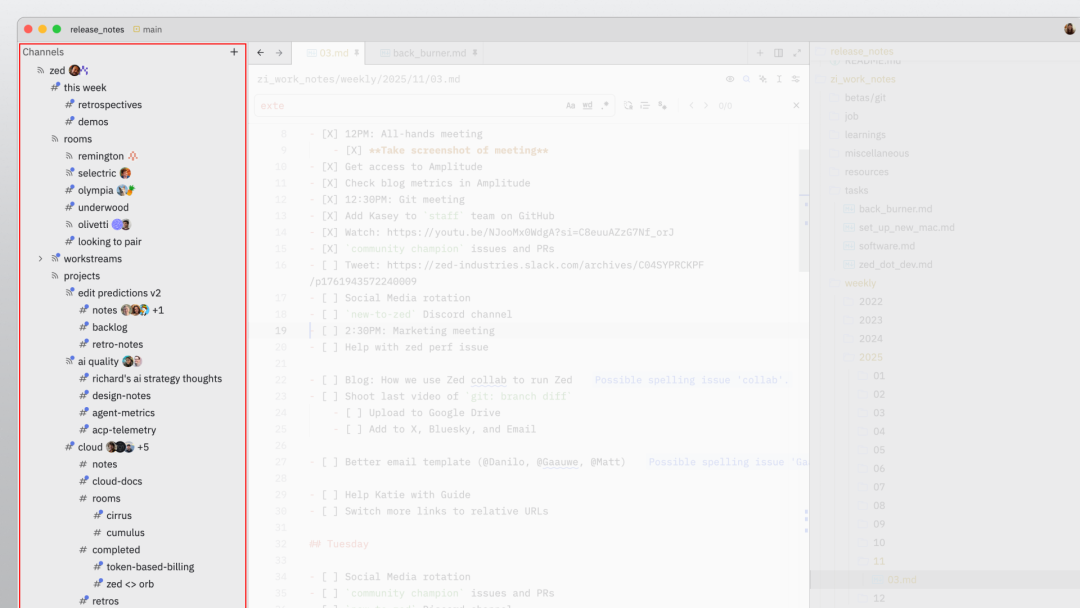Open set_up_new_mac.md in project panel

click(906, 227)
